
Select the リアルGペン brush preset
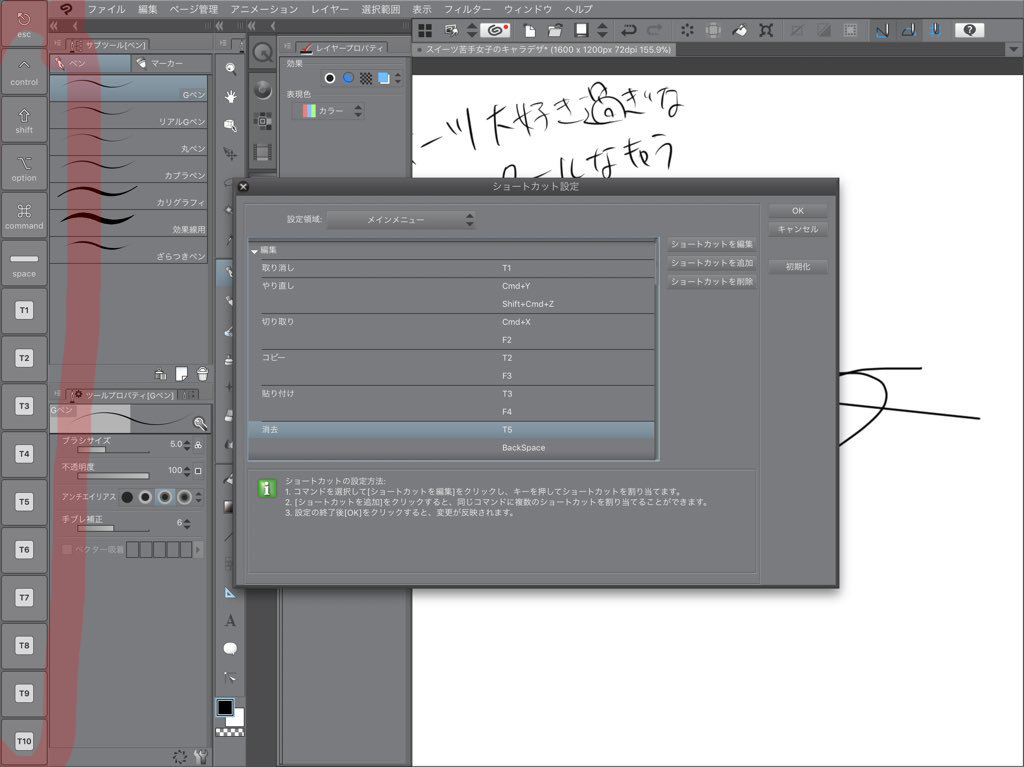[x=129, y=116]
